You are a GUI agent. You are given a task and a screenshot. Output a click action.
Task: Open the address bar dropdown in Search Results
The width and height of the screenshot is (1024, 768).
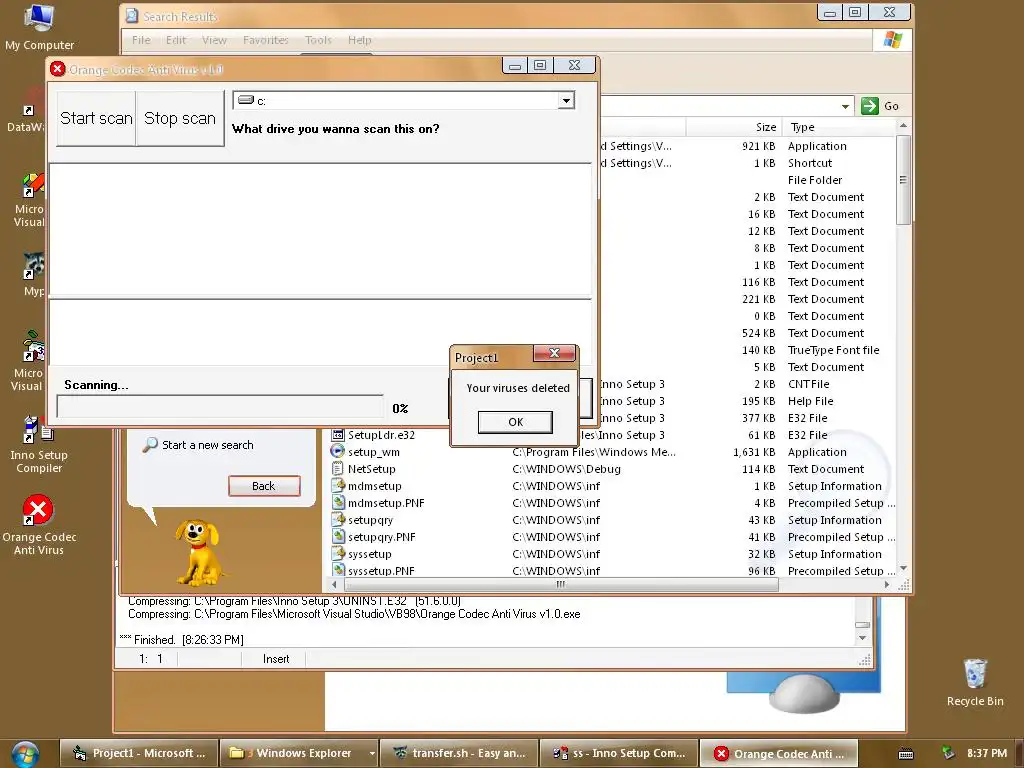(x=845, y=106)
